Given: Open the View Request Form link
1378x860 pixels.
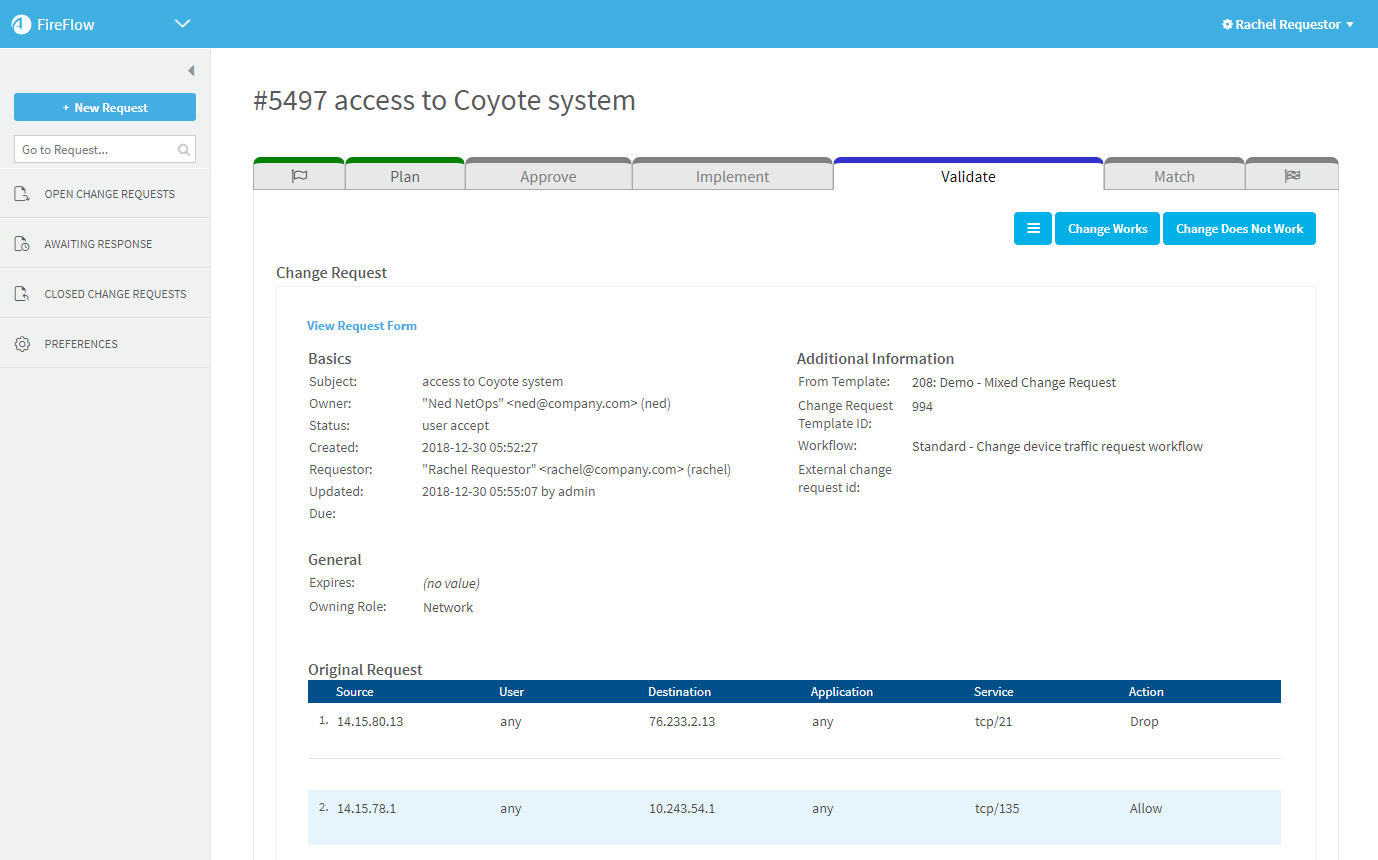Looking at the screenshot, I should (x=362, y=326).
